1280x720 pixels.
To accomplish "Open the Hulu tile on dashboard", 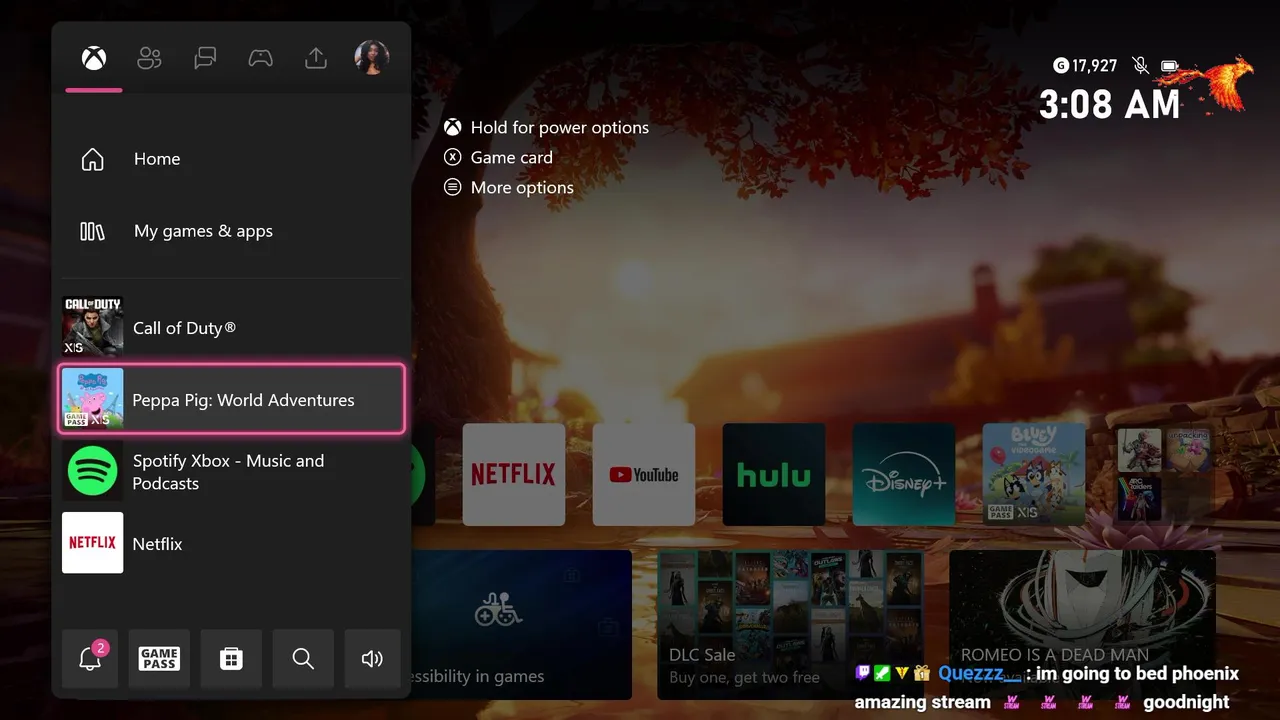I will coord(774,475).
